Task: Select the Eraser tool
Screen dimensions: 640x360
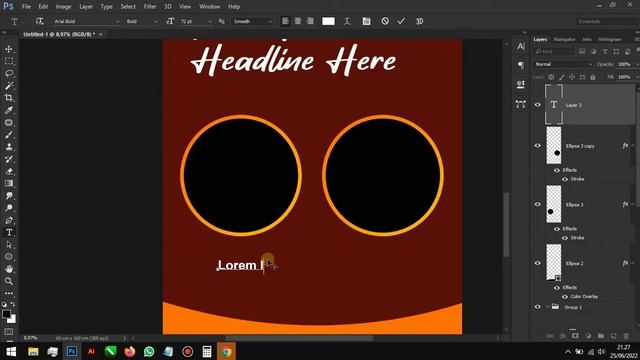Action: click(x=9, y=171)
